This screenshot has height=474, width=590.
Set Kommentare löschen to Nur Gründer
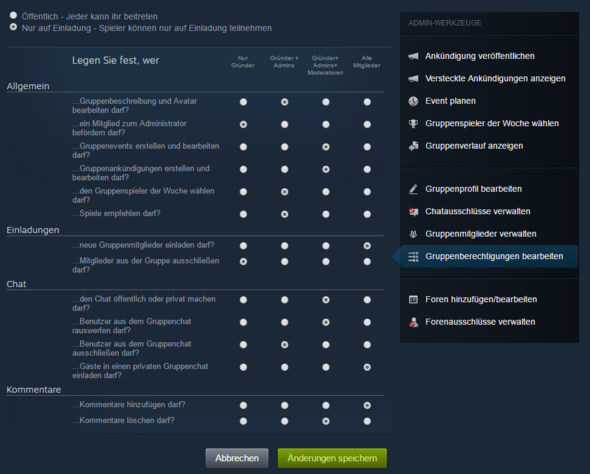pos(243,421)
